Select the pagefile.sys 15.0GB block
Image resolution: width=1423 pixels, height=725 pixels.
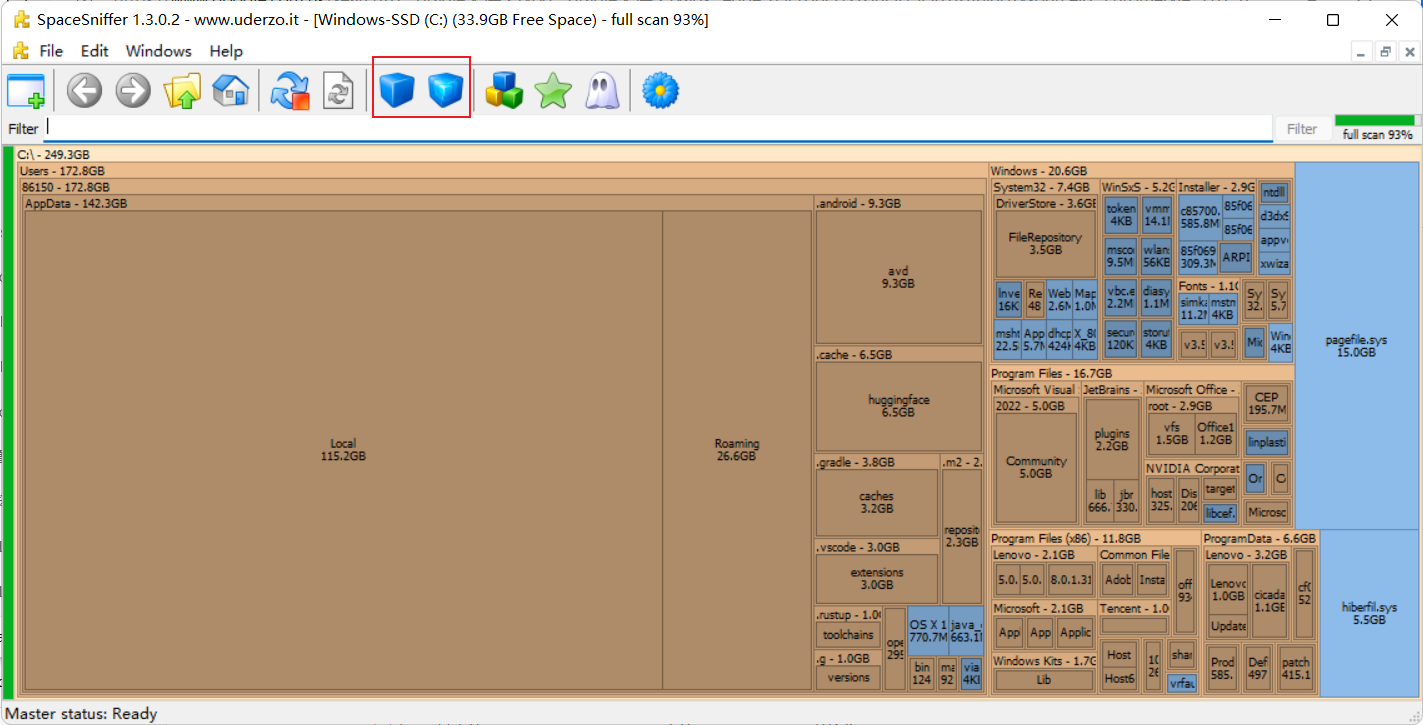point(1356,346)
